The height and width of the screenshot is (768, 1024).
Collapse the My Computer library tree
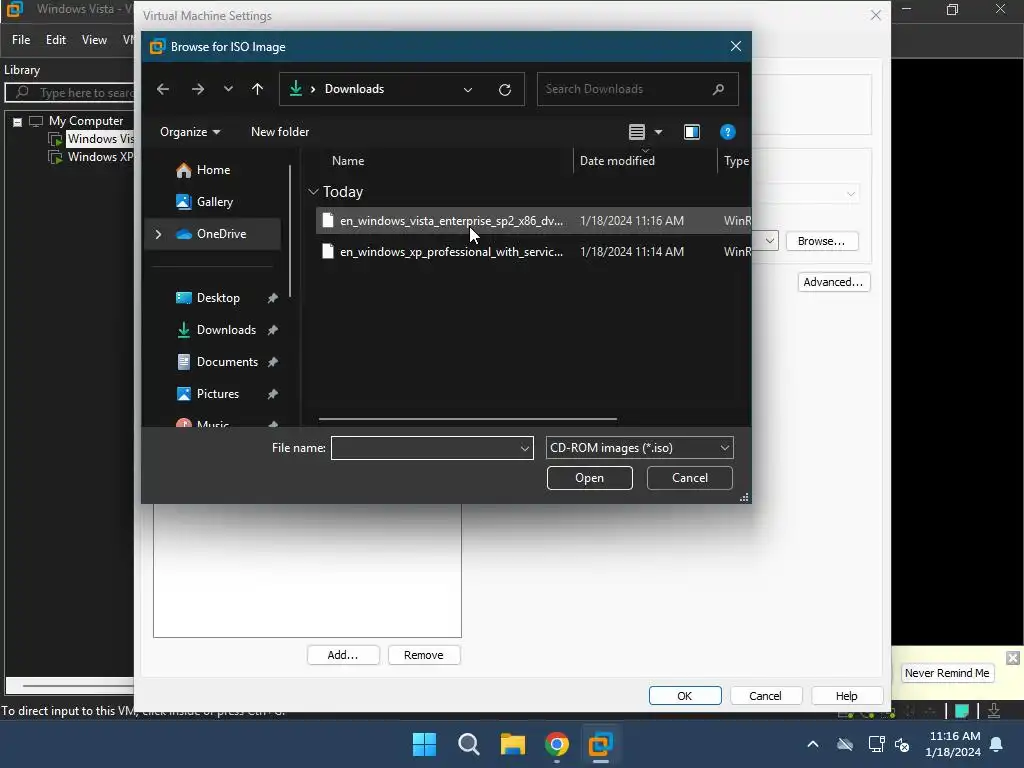coord(18,121)
